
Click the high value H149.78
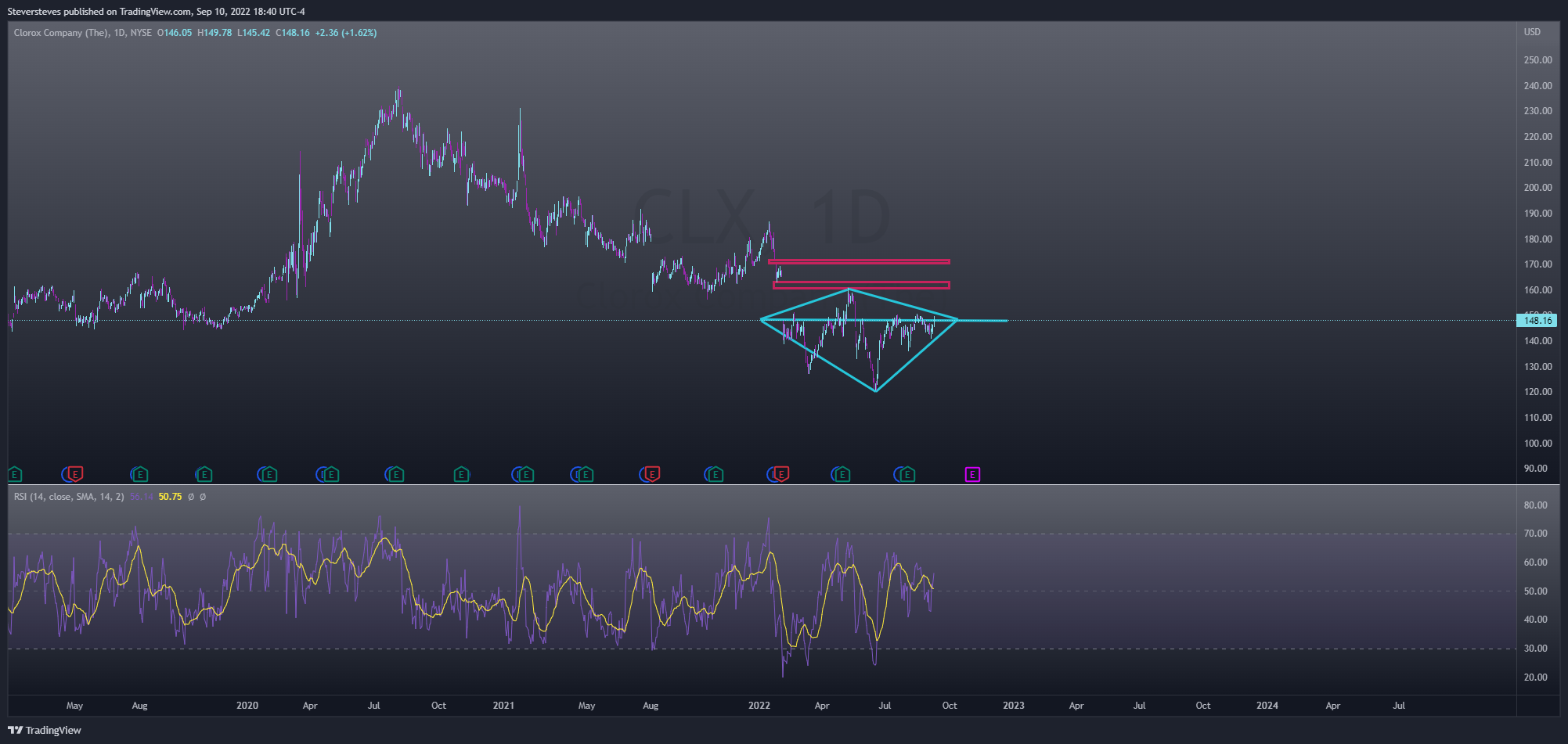tap(214, 33)
